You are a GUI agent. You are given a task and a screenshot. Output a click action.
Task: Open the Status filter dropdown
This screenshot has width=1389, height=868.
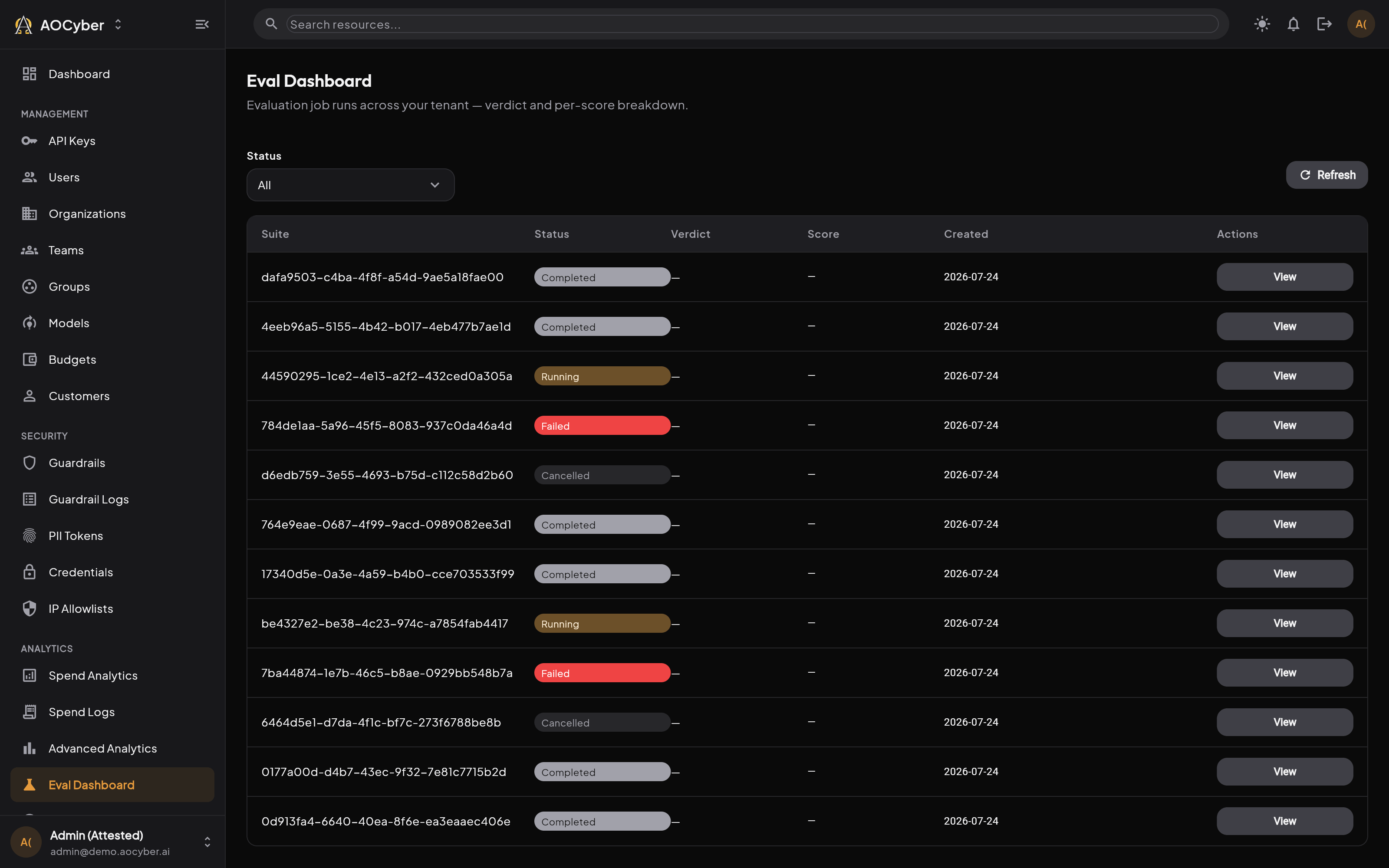[x=350, y=185]
